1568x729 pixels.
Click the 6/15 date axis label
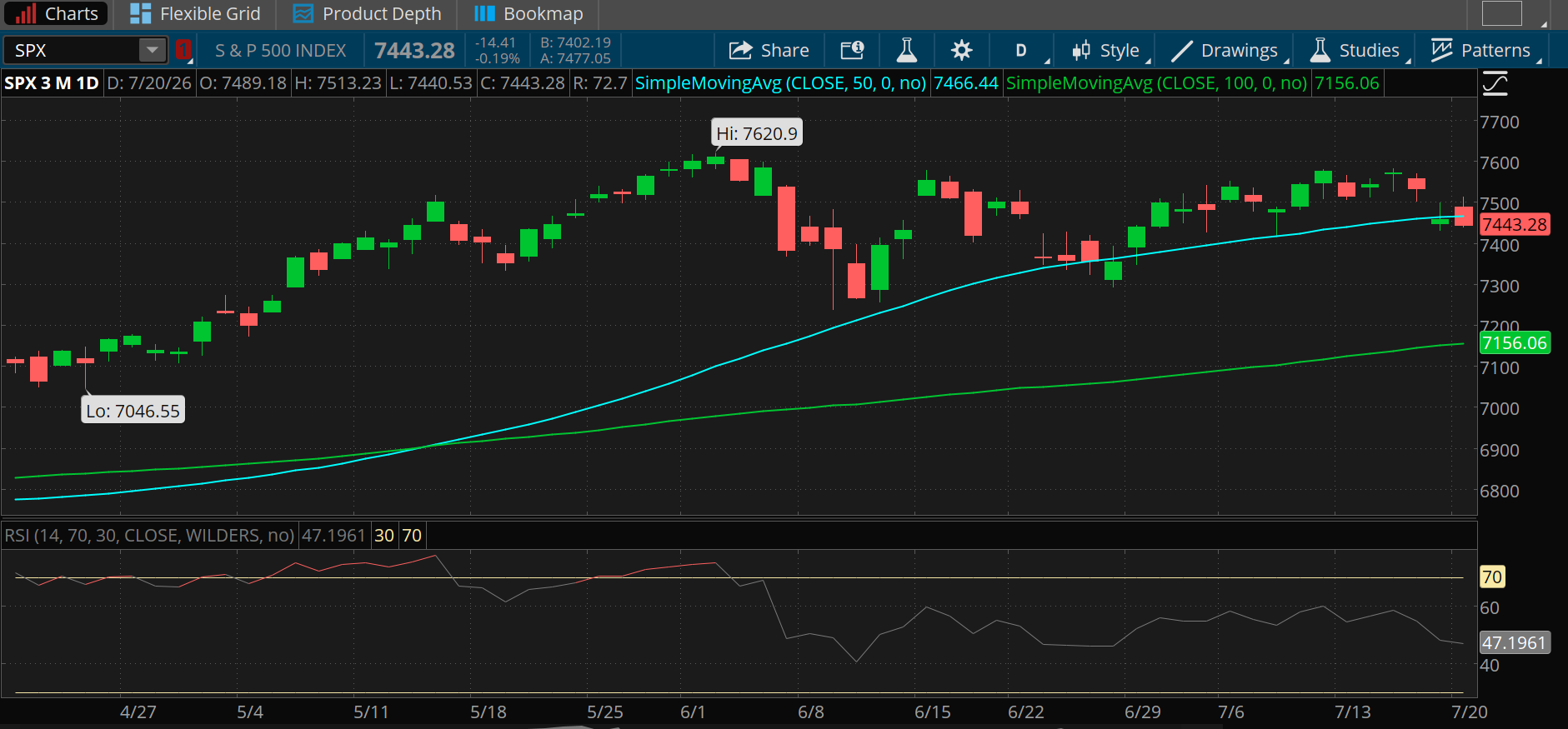coord(932,712)
